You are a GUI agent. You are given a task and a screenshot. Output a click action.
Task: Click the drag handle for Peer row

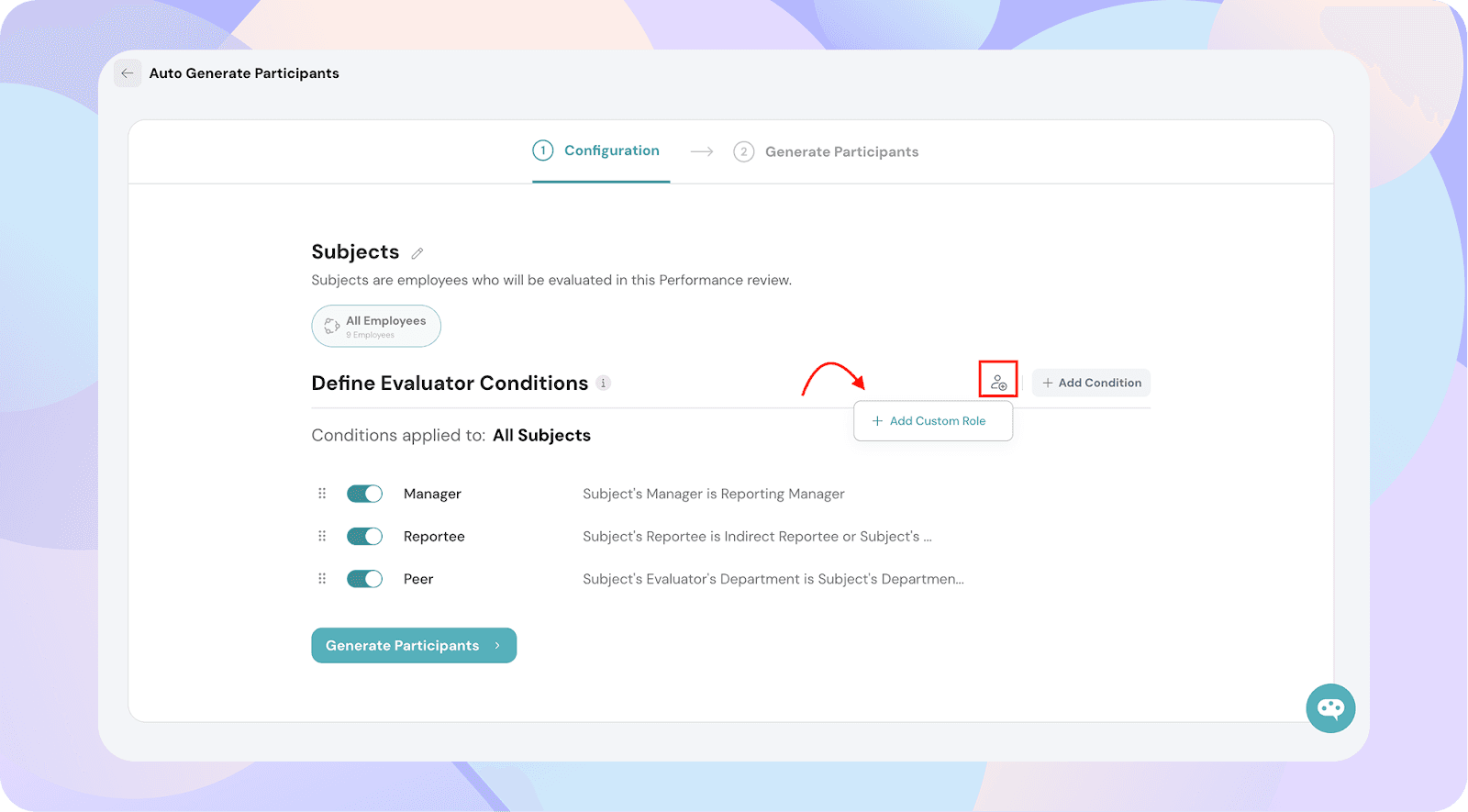322,579
